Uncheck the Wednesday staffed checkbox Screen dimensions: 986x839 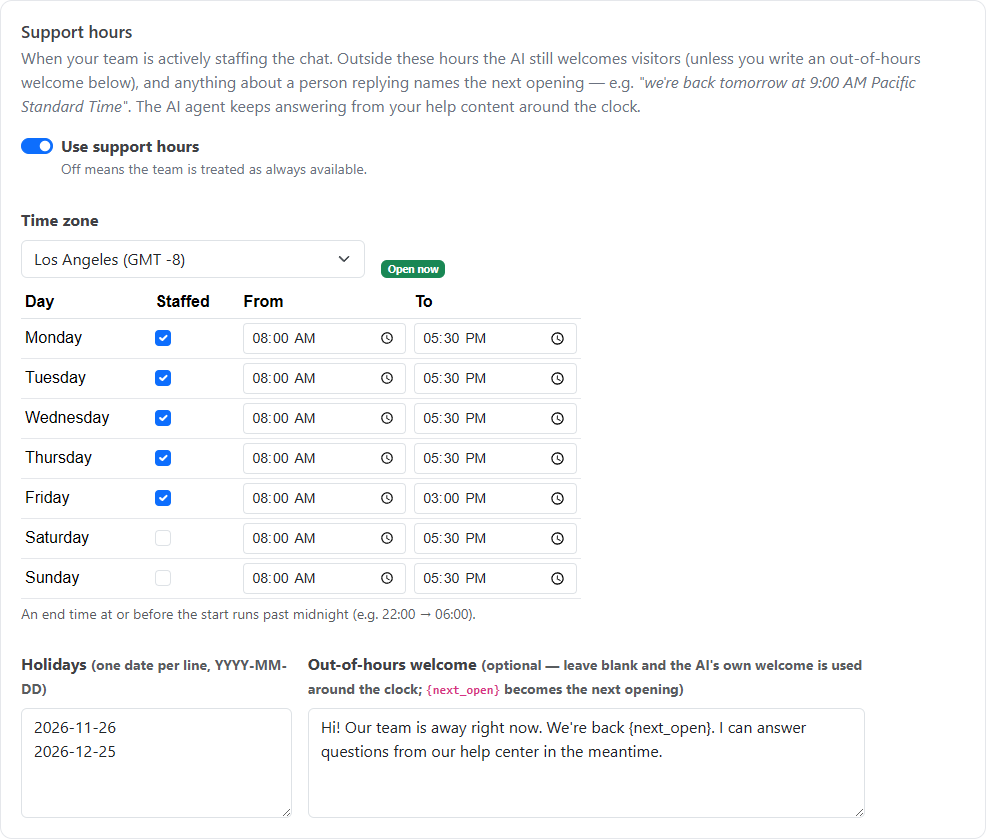tap(163, 418)
